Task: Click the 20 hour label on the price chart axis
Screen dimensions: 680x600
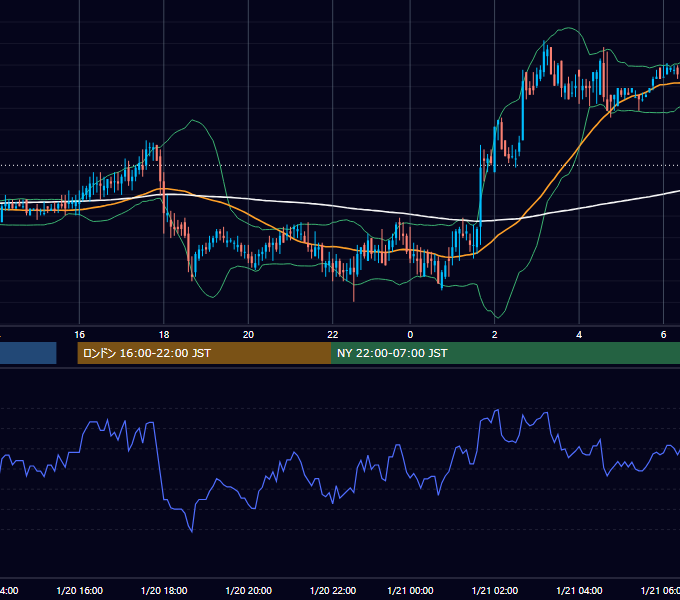Action: 248,335
